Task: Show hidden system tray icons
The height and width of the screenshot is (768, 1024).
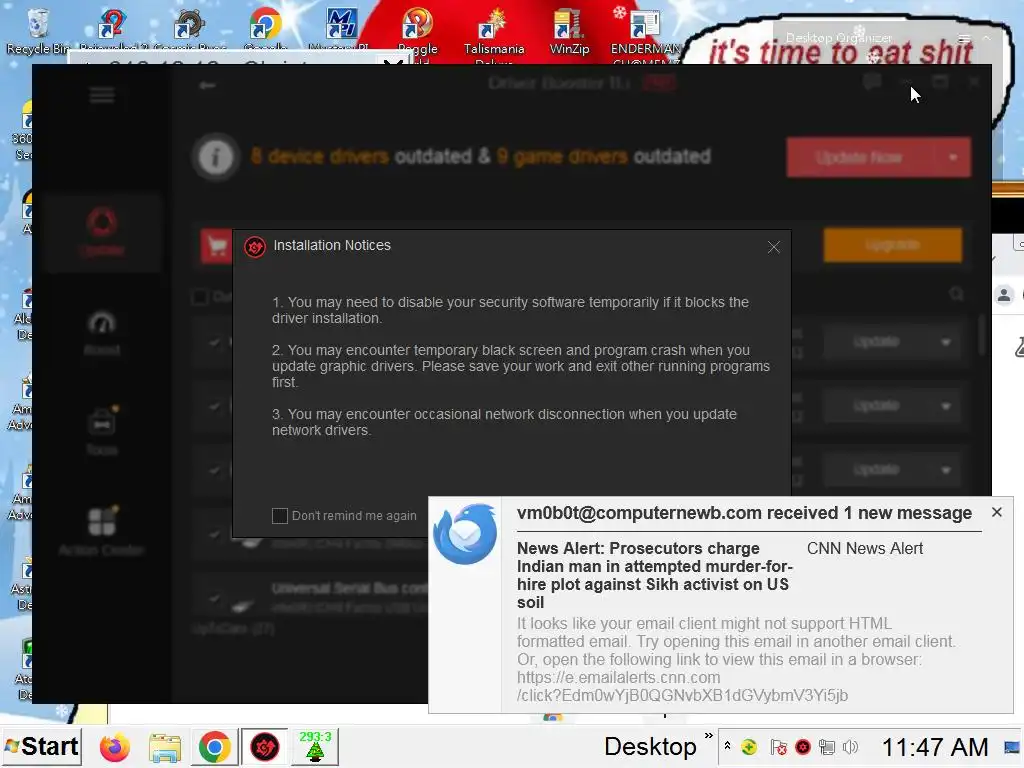Action: click(727, 746)
